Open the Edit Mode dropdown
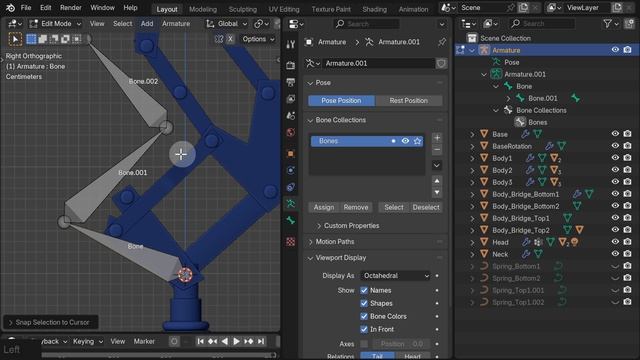640x360 pixels. coord(56,24)
